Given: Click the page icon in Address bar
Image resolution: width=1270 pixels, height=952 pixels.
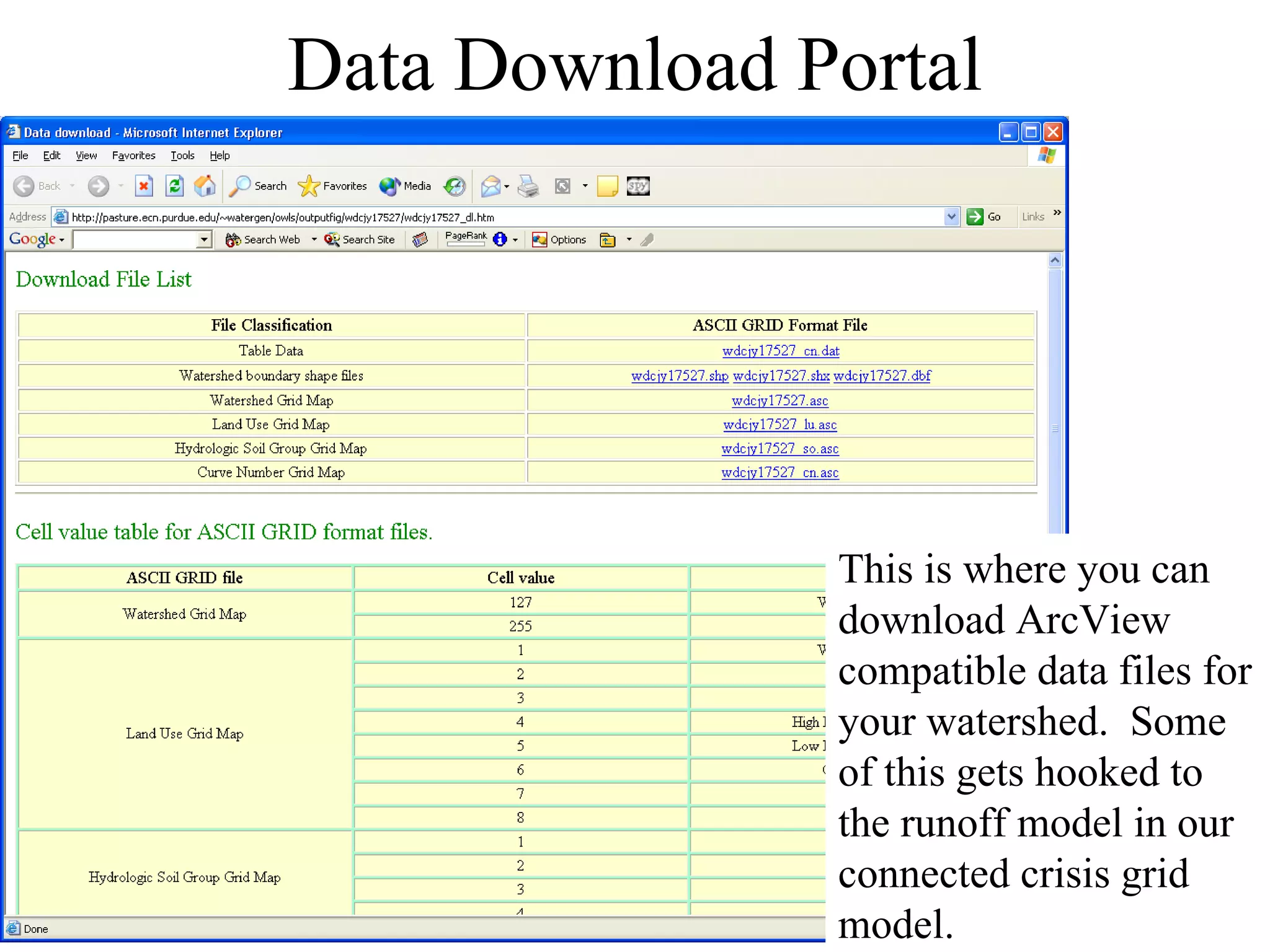Looking at the screenshot, I should pyautogui.click(x=60, y=217).
